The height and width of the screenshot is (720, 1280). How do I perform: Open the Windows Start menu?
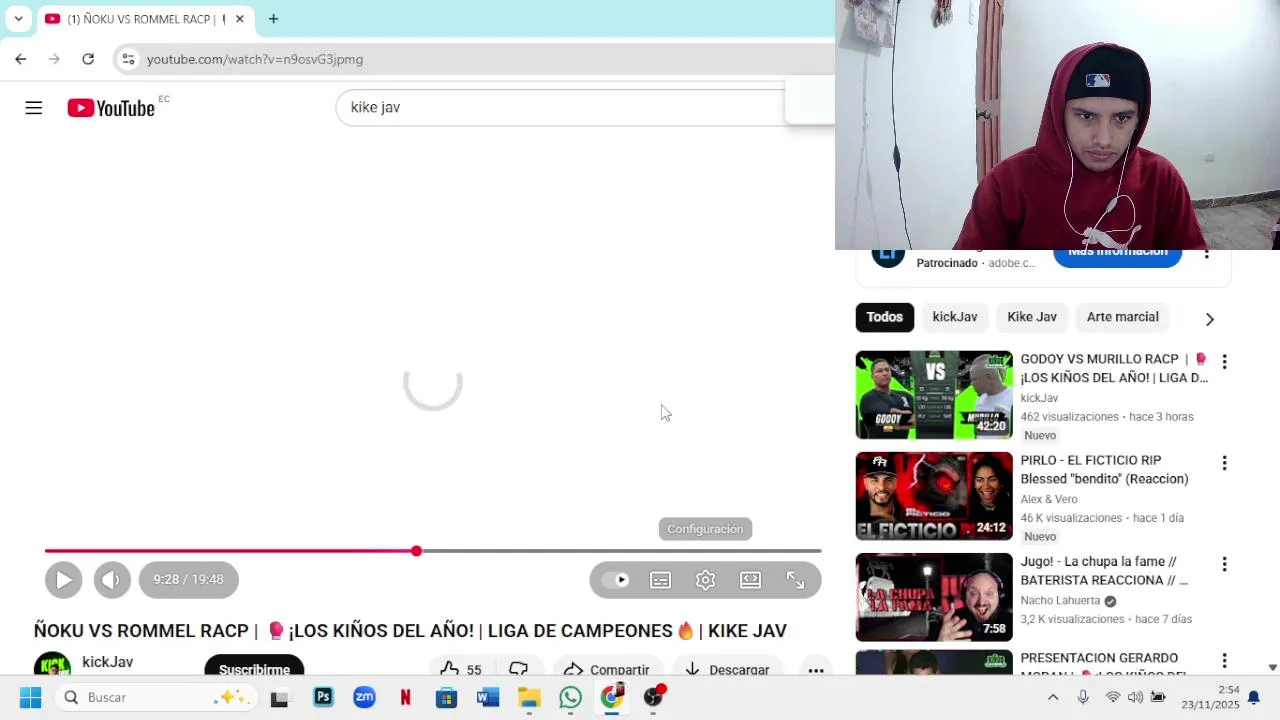tap(30, 697)
